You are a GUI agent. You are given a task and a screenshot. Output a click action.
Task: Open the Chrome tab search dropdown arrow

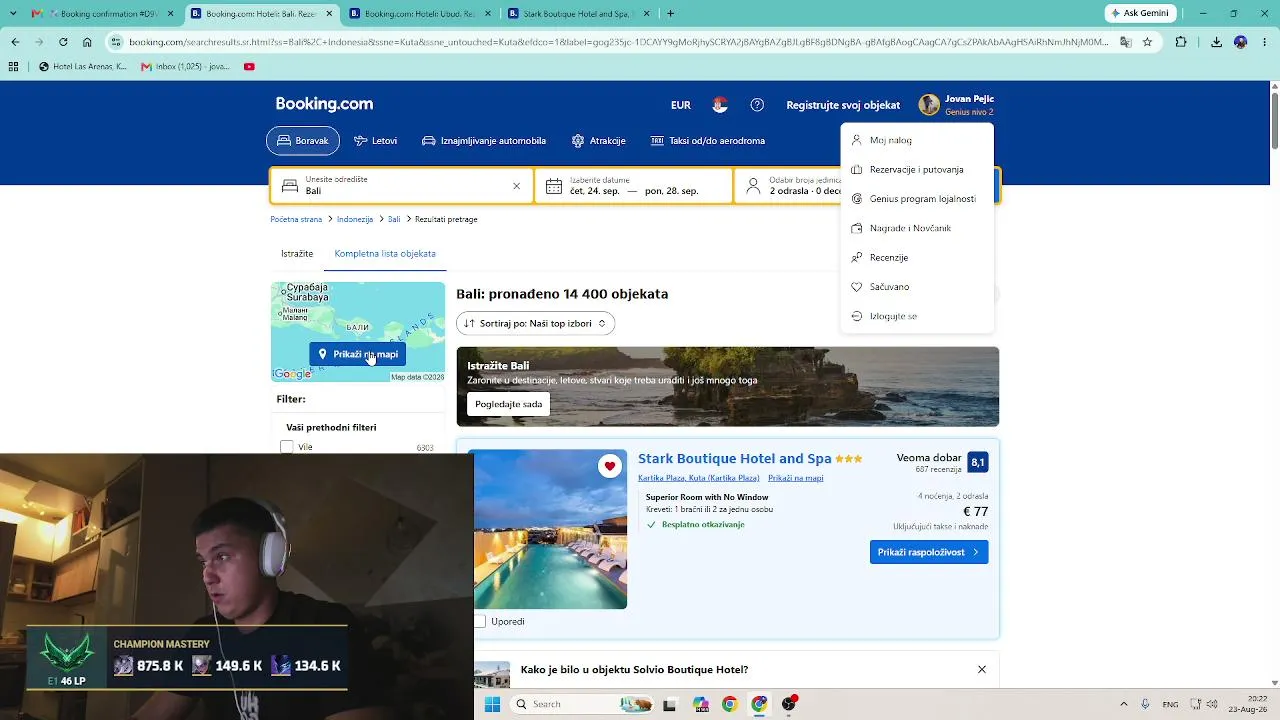(15, 14)
